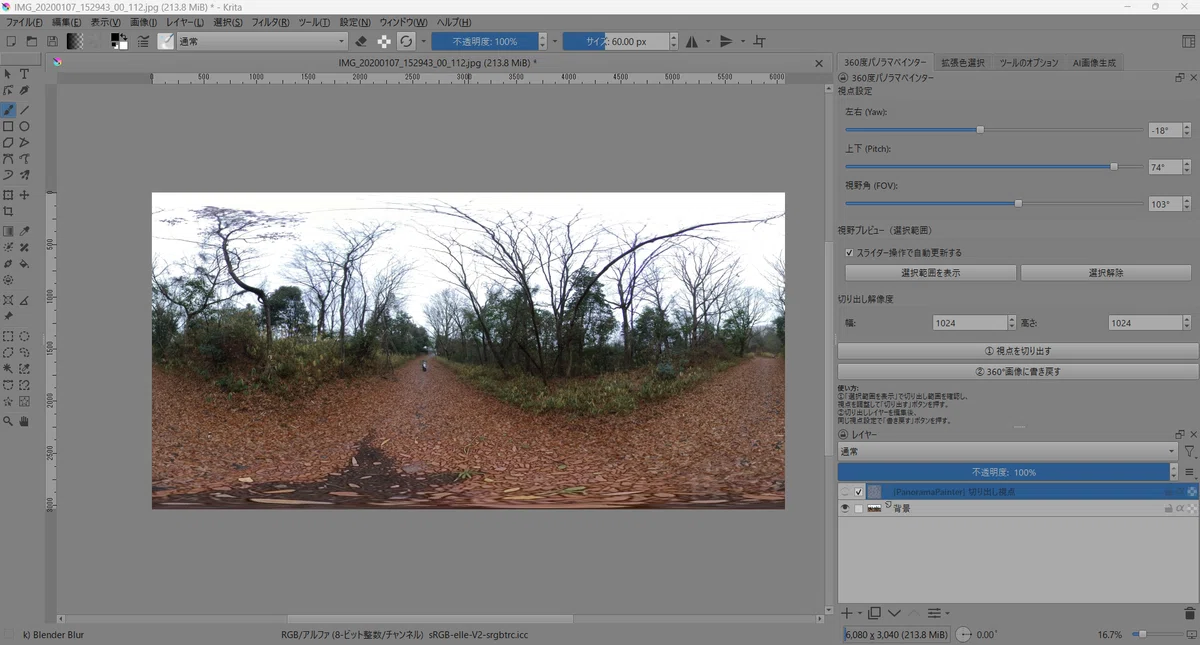Viewport: 1200px width, 645px height.
Task: Open the brush blending mode dropdown
Action: point(262,42)
